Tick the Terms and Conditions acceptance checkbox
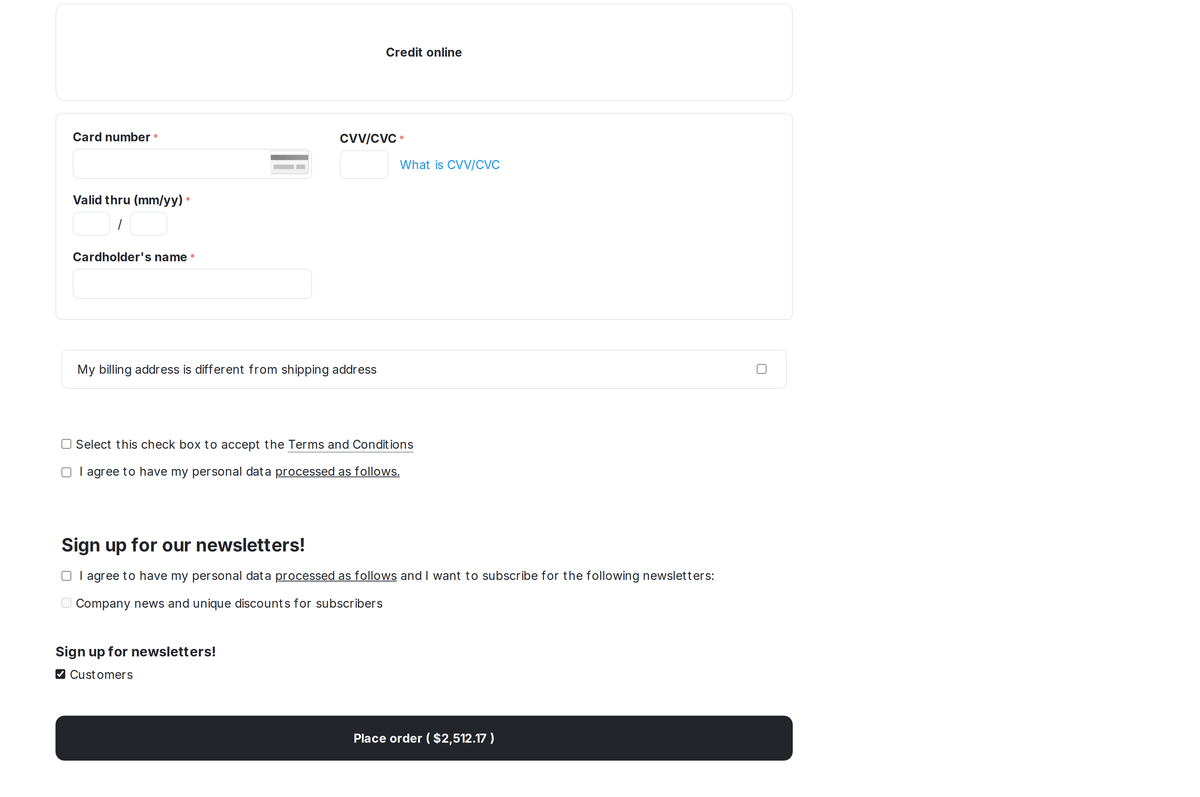 [66, 444]
